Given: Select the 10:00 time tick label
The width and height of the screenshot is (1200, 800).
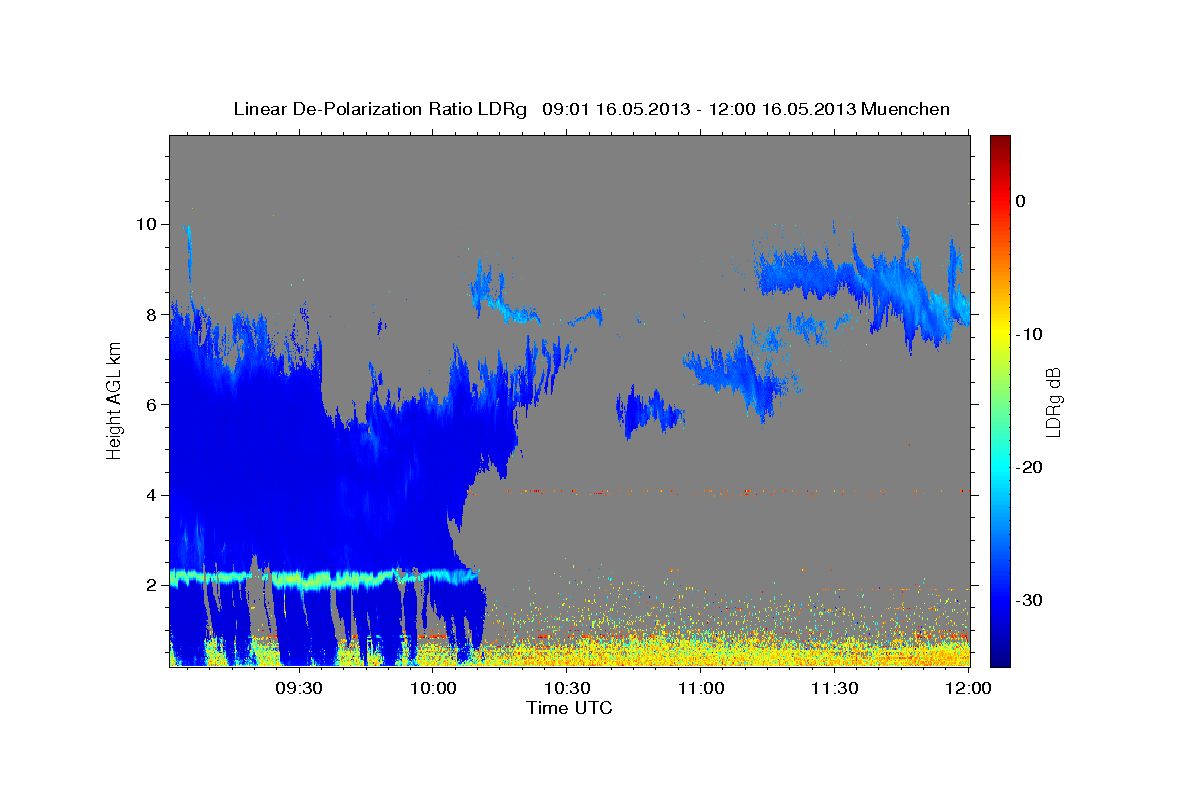Looking at the screenshot, I should coord(433,689).
